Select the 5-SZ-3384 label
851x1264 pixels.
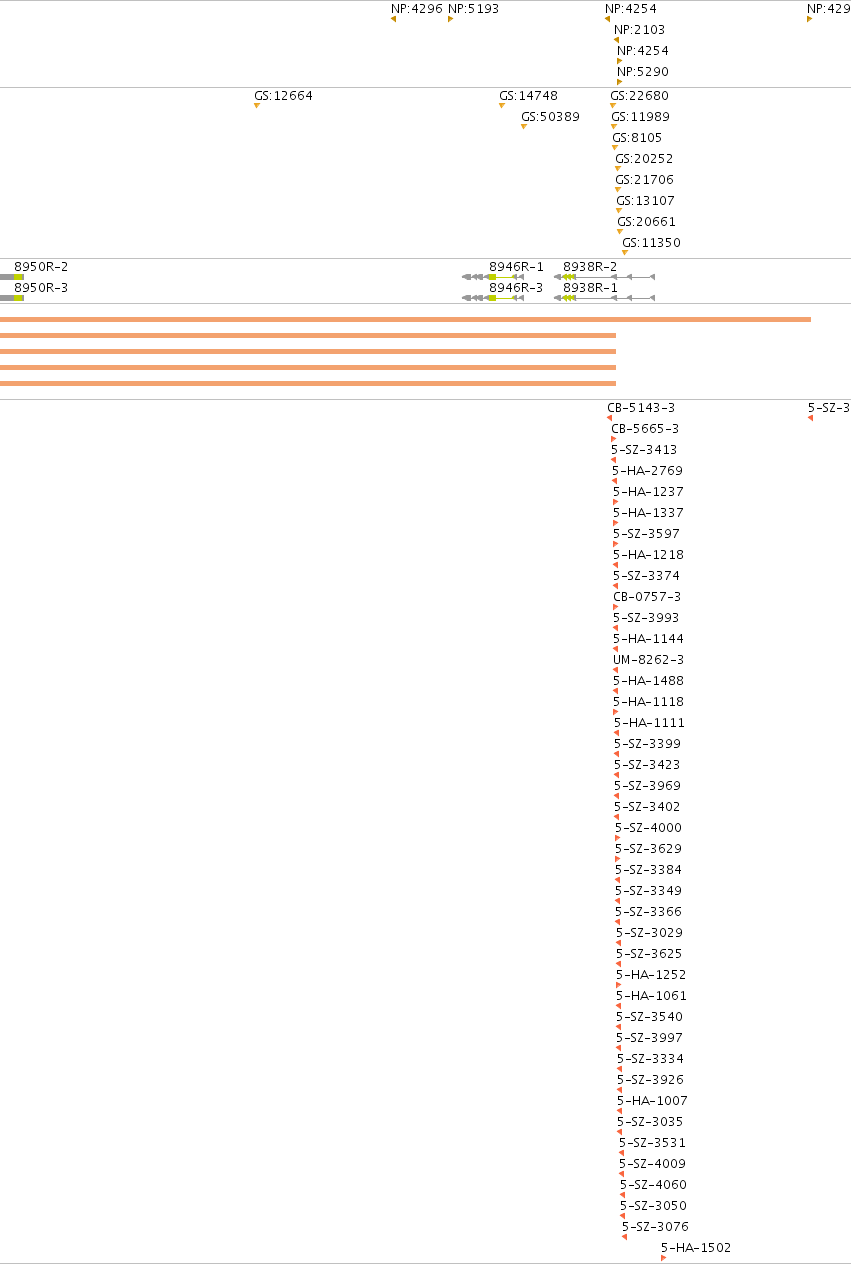point(648,870)
